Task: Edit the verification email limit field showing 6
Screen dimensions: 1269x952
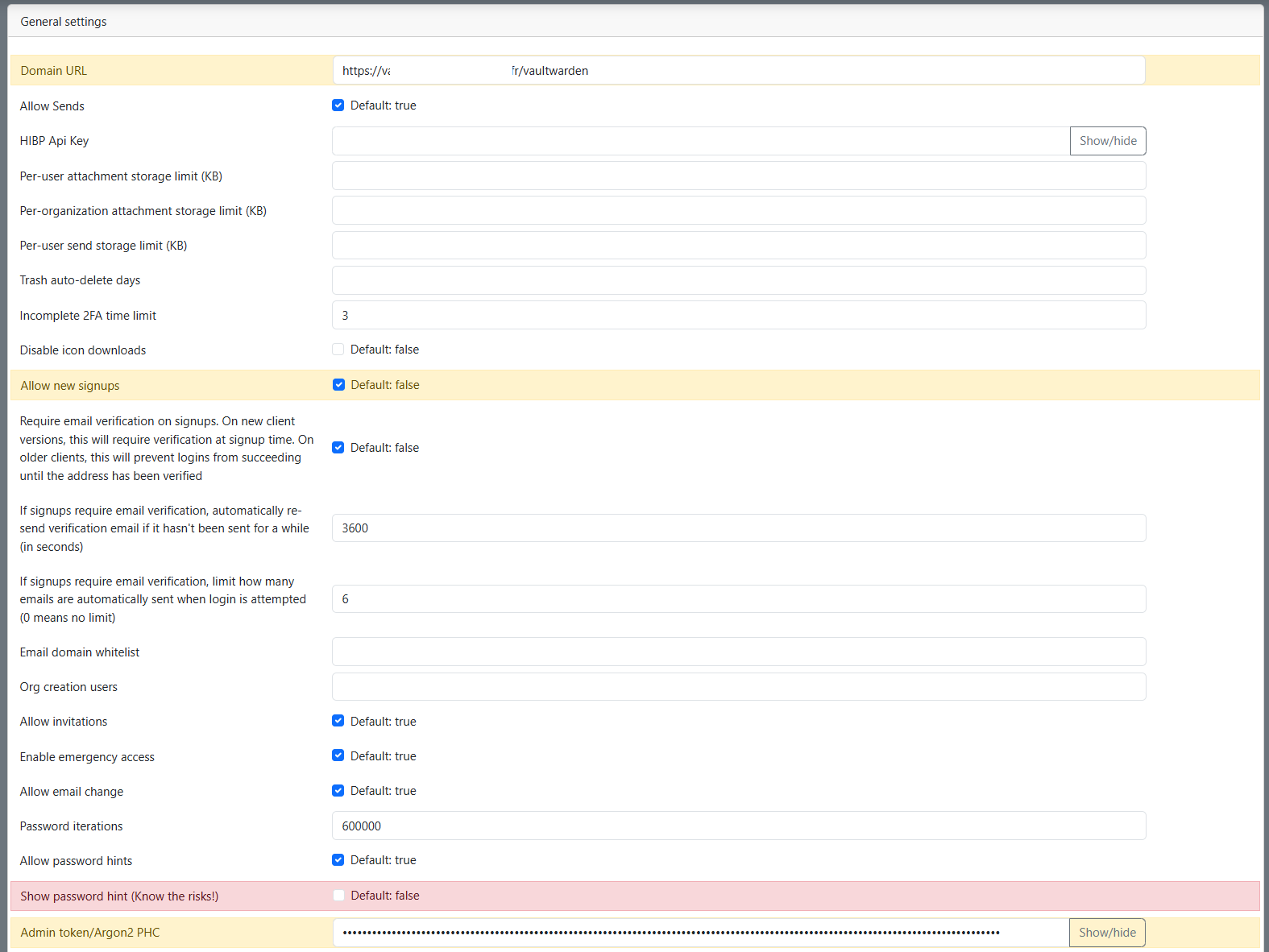Action: tap(739, 599)
